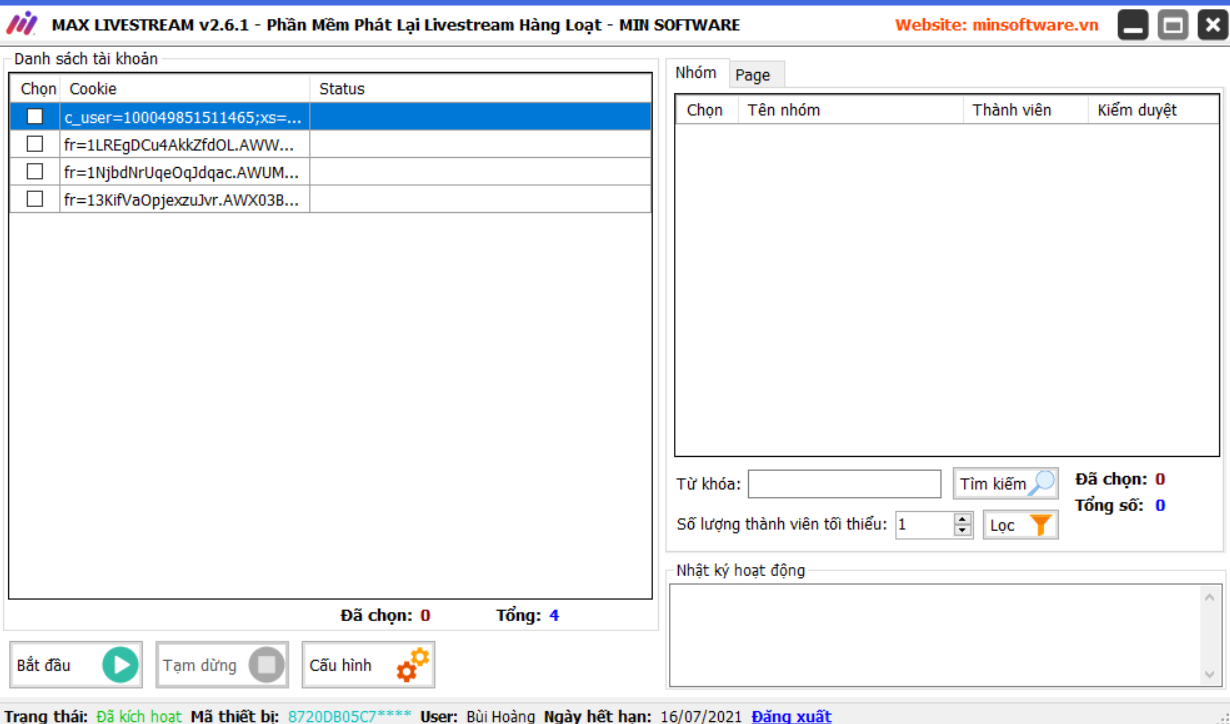
Task: Select the checkbox for the fr=13KifVaOpj cookie
Action: point(35,199)
